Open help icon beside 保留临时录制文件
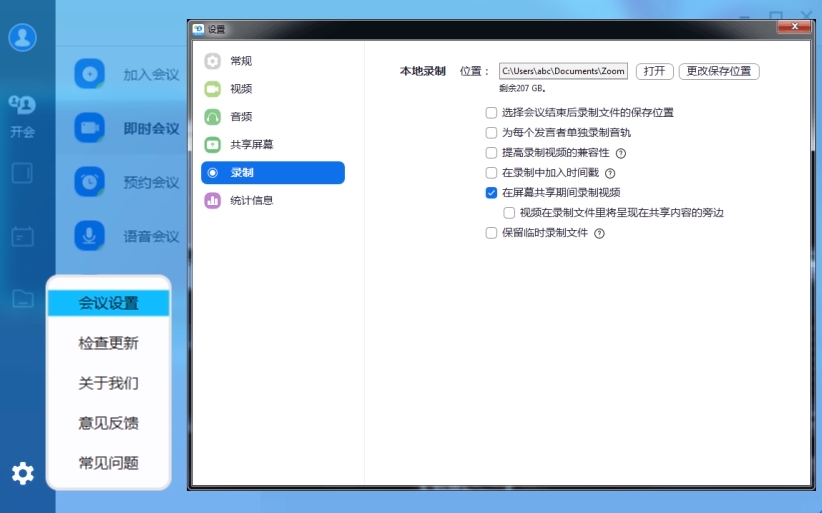 click(599, 233)
